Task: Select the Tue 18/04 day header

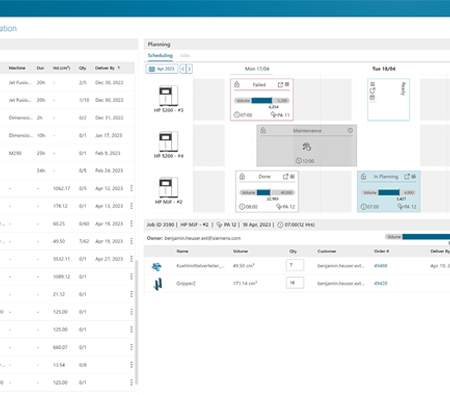Action: coord(384,69)
